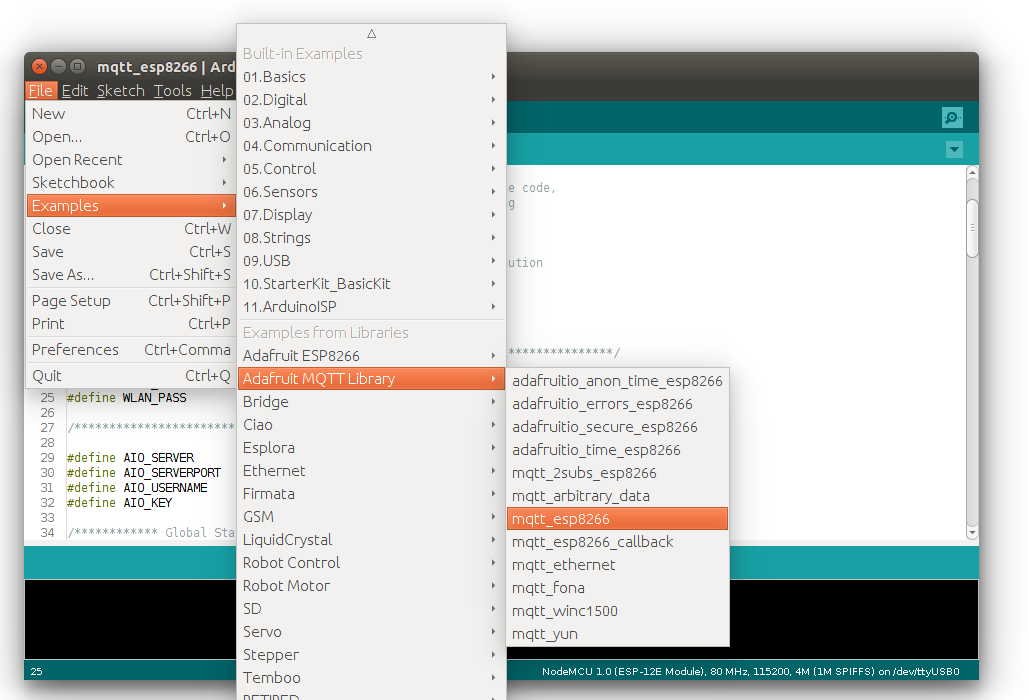
Task: Open the Esplora library examples
Action: [371, 448]
